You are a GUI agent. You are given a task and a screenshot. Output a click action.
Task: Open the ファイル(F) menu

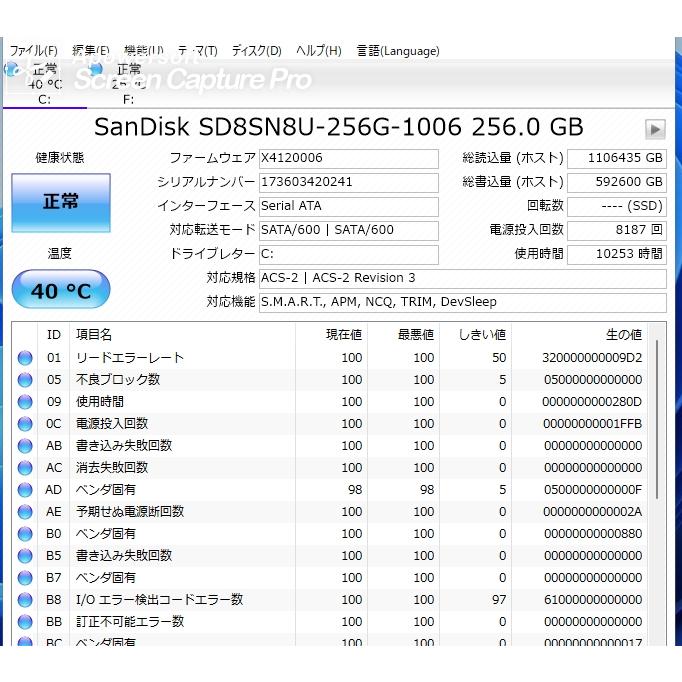tap(33, 51)
